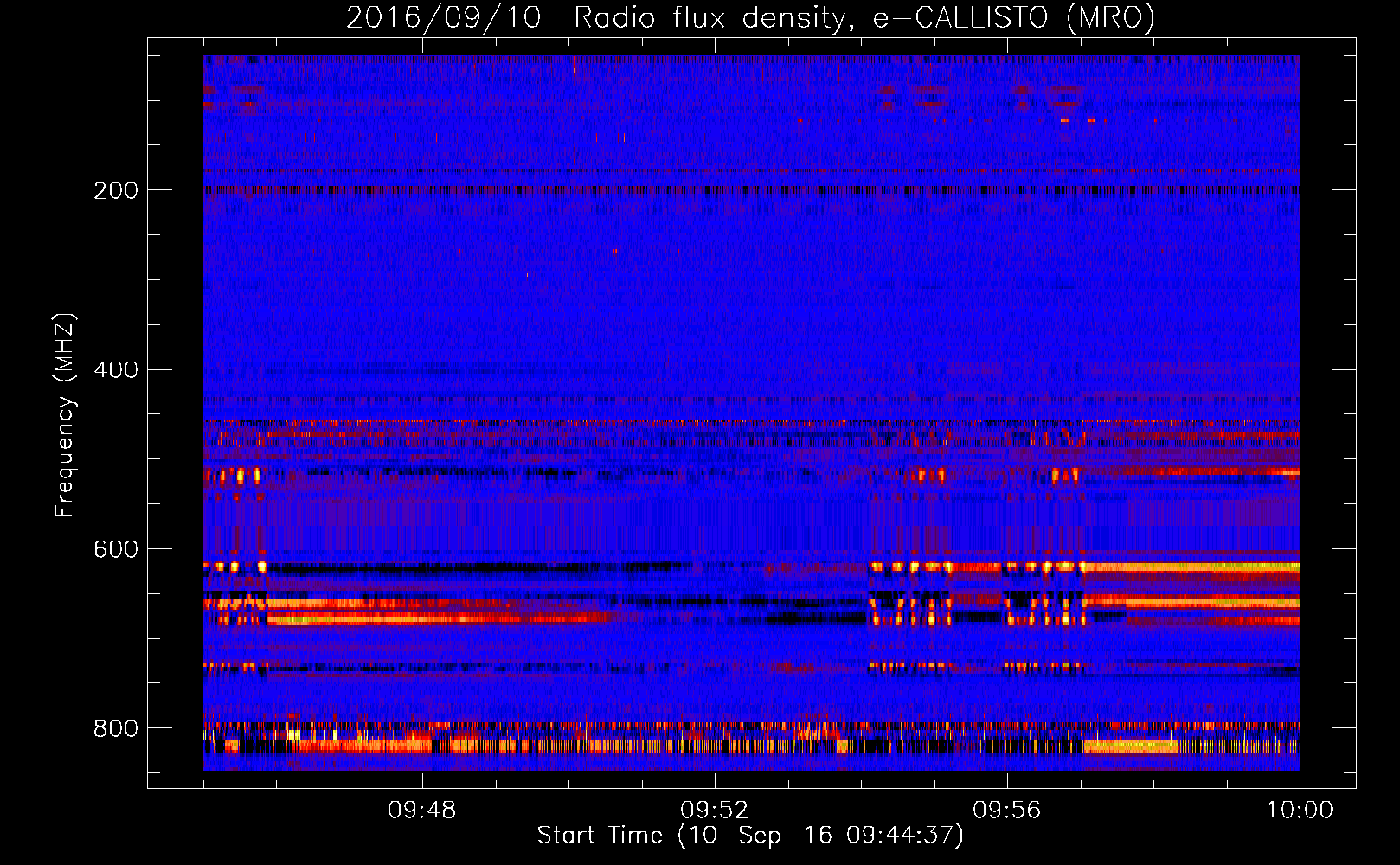Click the 600 frequency tick label
The height and width of the screenshot is (865, 1400).
pyautogui.click(x=116, y=550)
